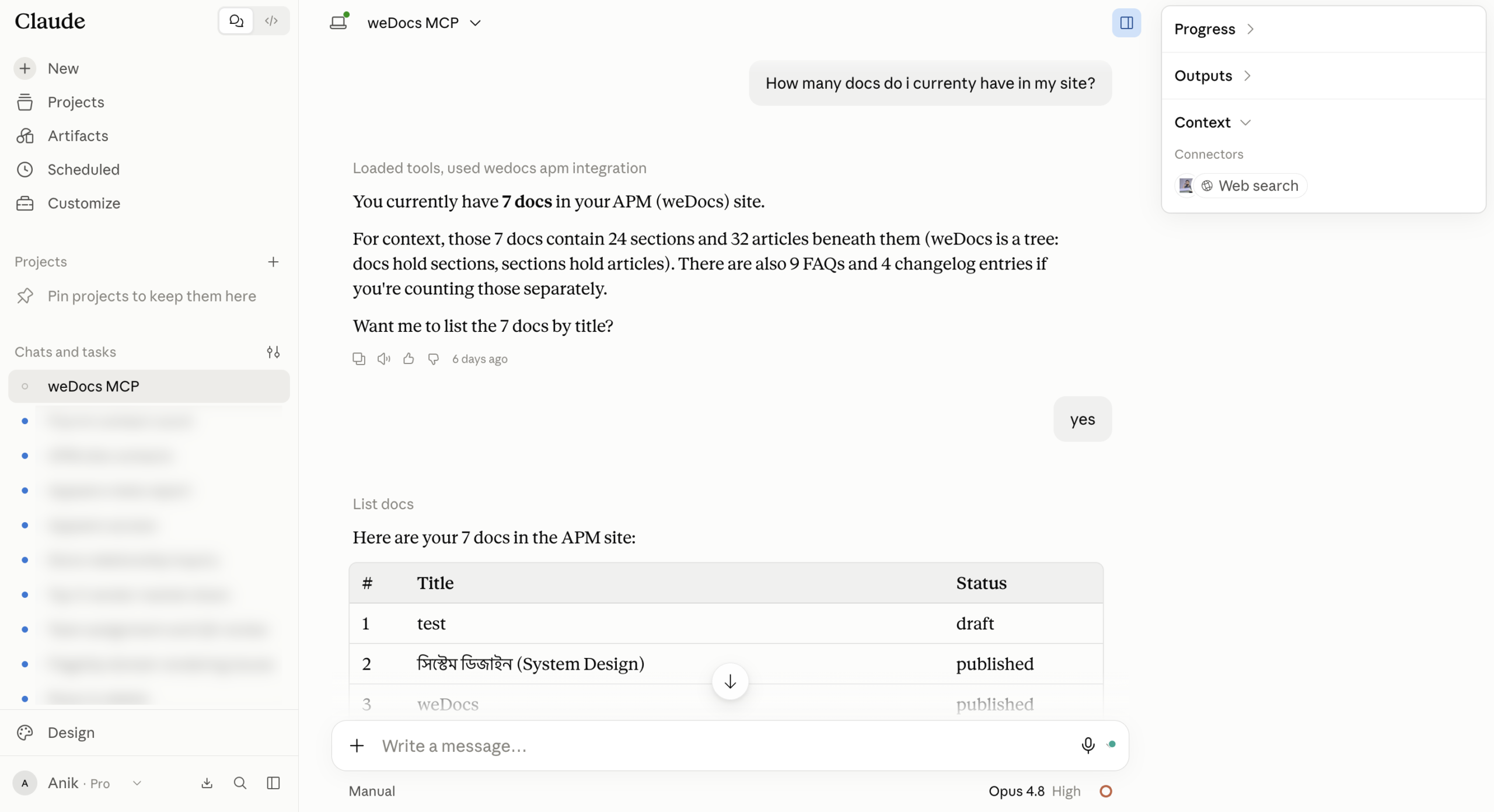
Task: Give thumbs up to response
Action: [409, 359]
